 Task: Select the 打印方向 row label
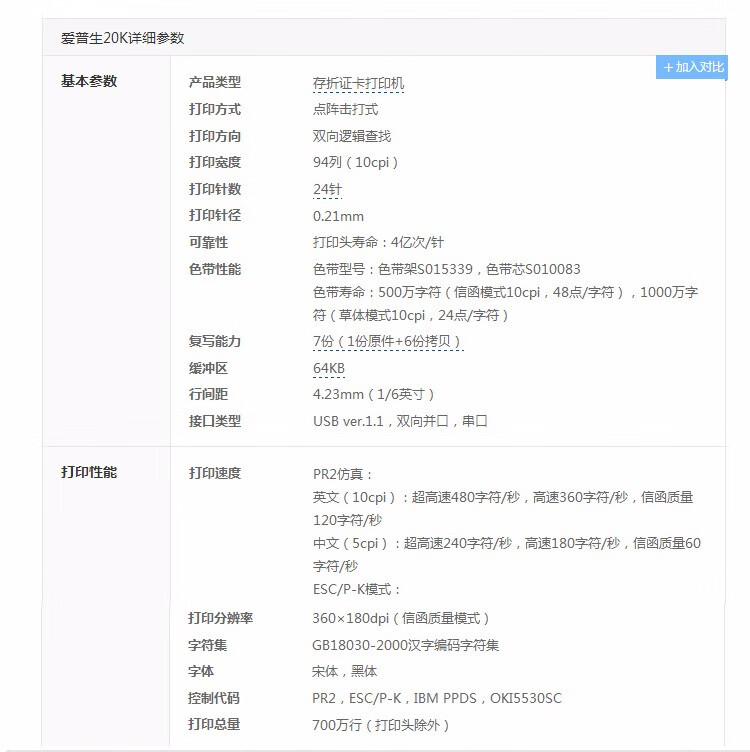pos(214,136)
